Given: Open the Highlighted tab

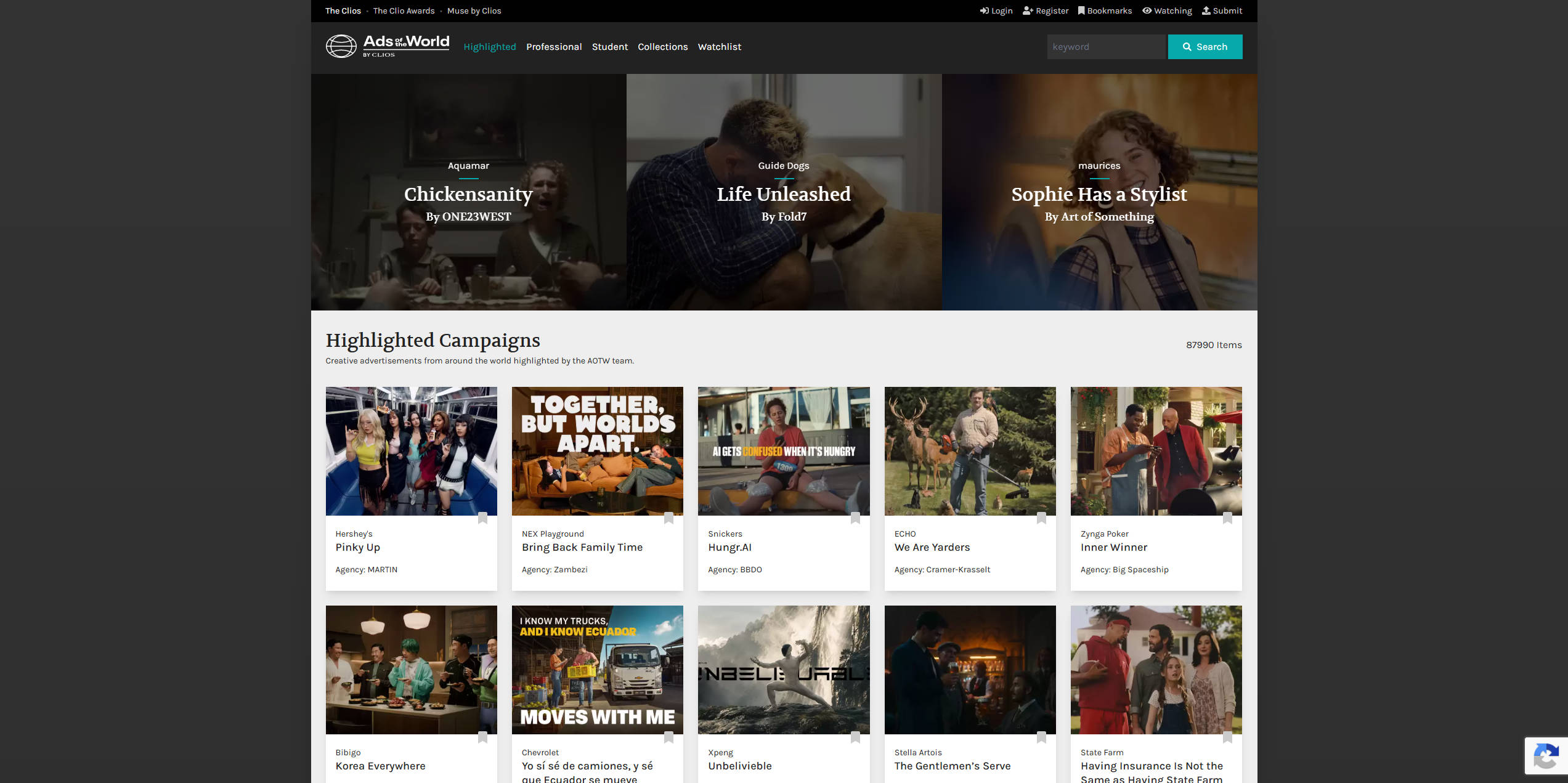Looking at the screenshot, I should point(490,47).
